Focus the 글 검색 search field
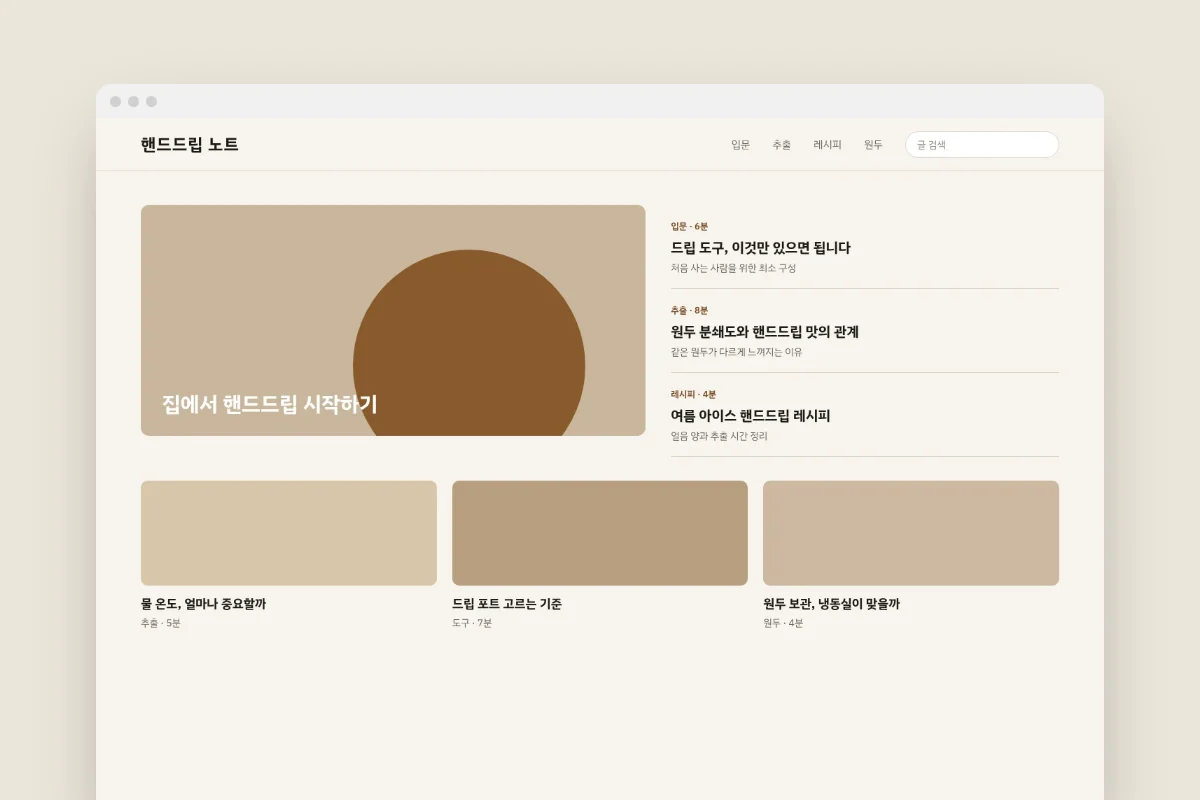The image size is (1200, 800). tap(982, 145)
